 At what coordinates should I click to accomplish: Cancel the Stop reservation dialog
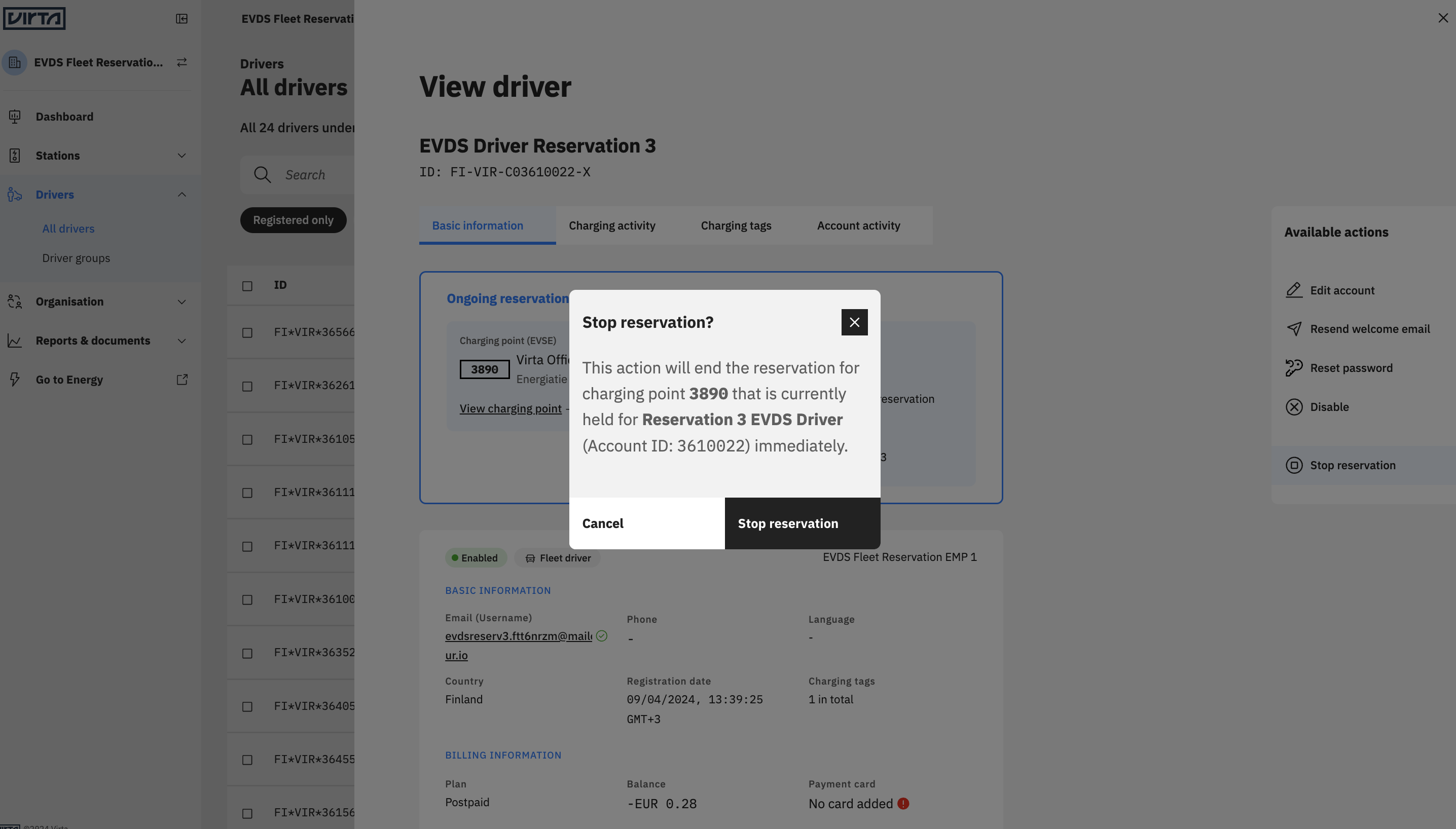(647, 523)
